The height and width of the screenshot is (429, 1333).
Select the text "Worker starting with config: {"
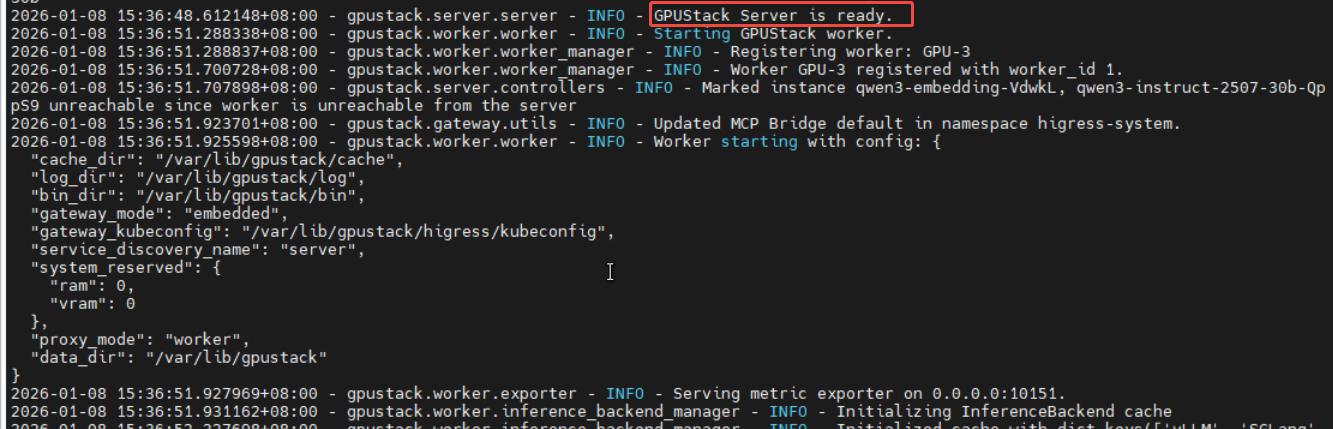[797, 141]
